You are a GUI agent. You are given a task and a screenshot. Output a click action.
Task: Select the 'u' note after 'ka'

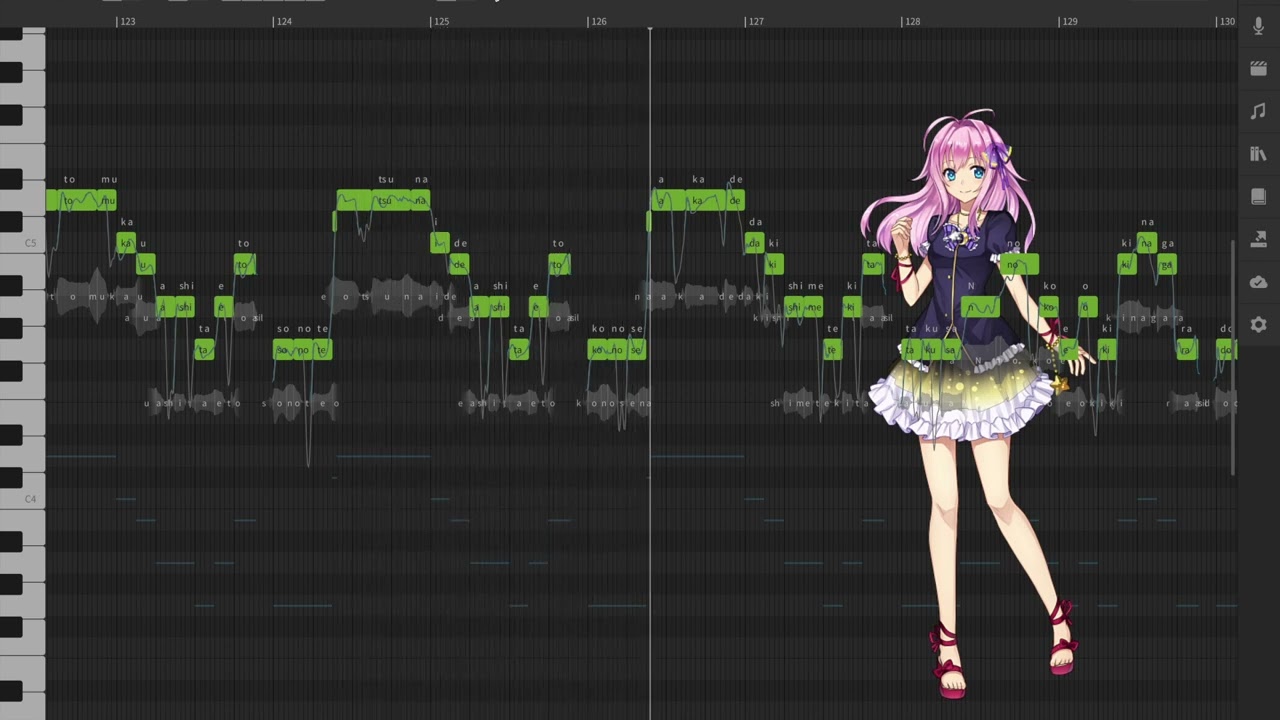[x=145, y=265]
